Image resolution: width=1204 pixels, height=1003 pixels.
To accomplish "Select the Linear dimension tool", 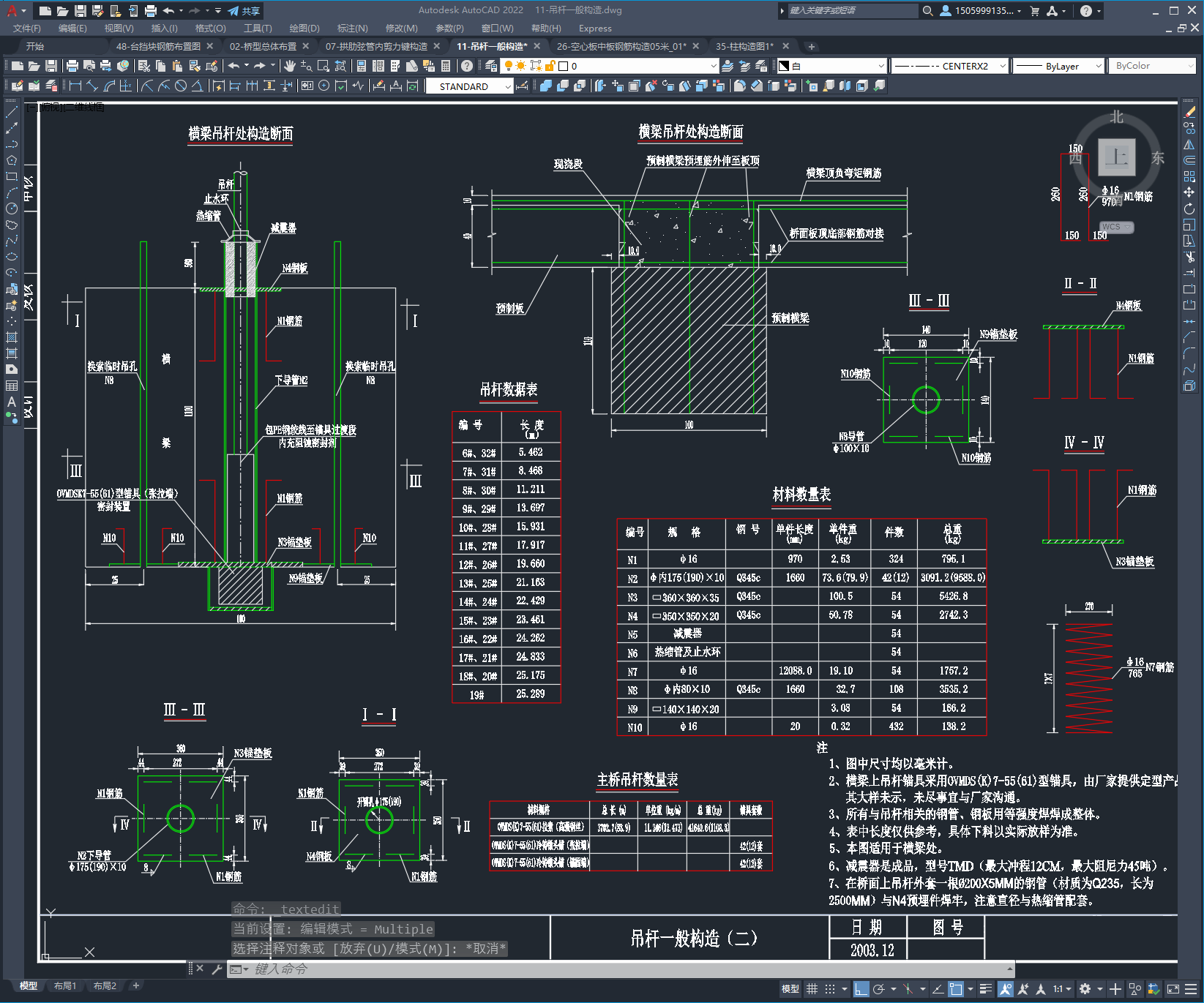I will [x=75, y=86].
